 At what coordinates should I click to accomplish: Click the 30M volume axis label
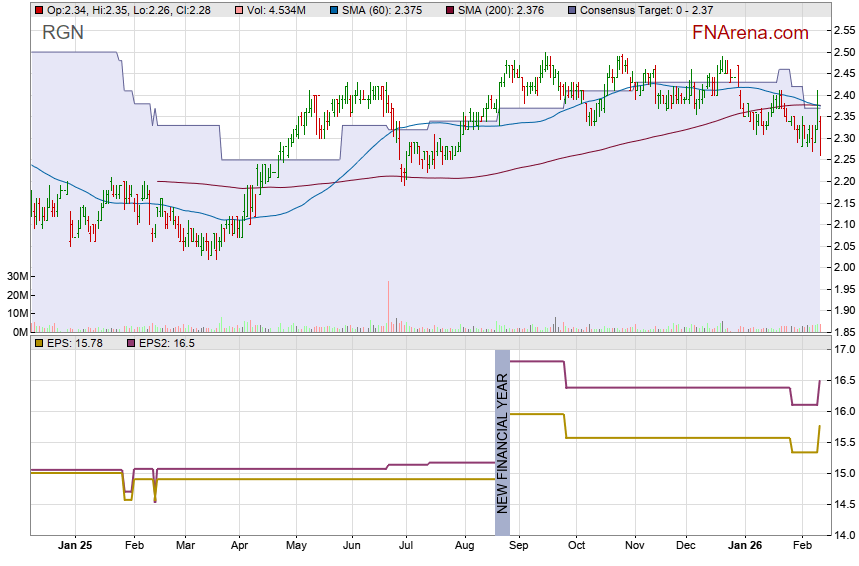(x=16, y=276)
